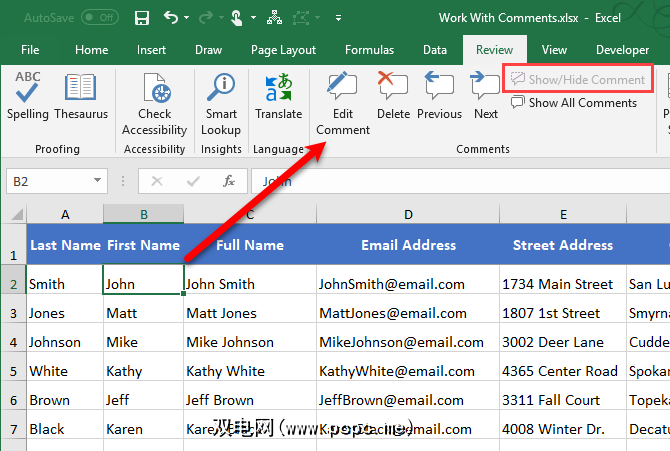670x451 pixels.
Task: Go to the Previous comment
Action: (x=439, y=96)
